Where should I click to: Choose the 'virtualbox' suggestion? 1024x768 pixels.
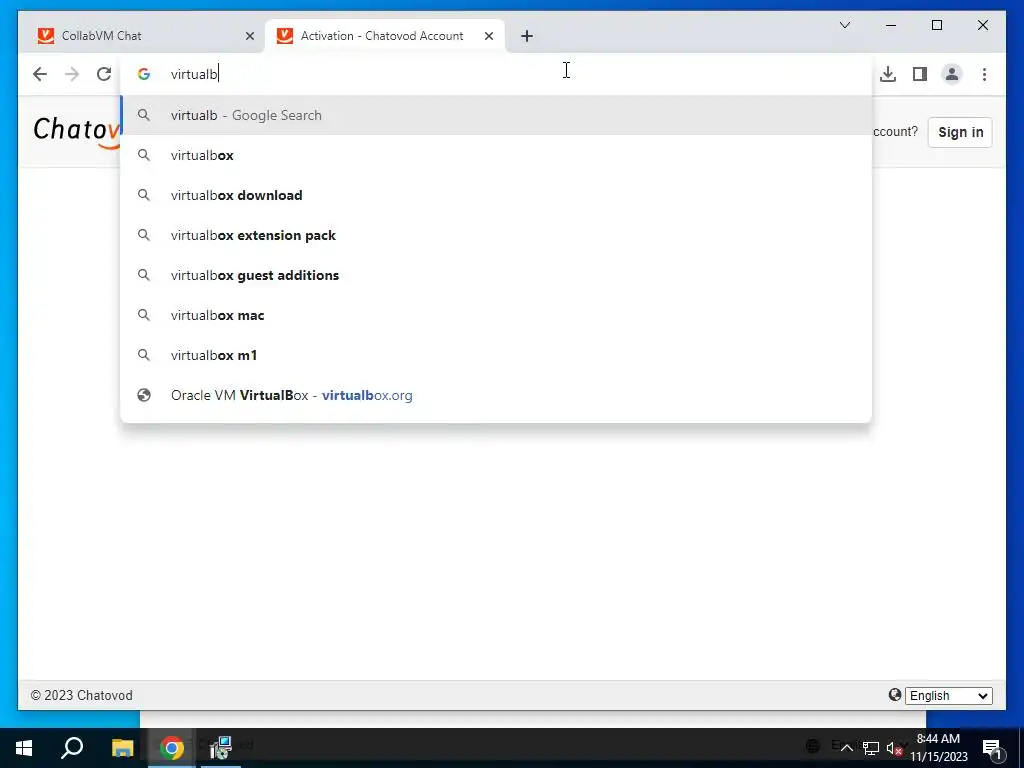point(496,155)
